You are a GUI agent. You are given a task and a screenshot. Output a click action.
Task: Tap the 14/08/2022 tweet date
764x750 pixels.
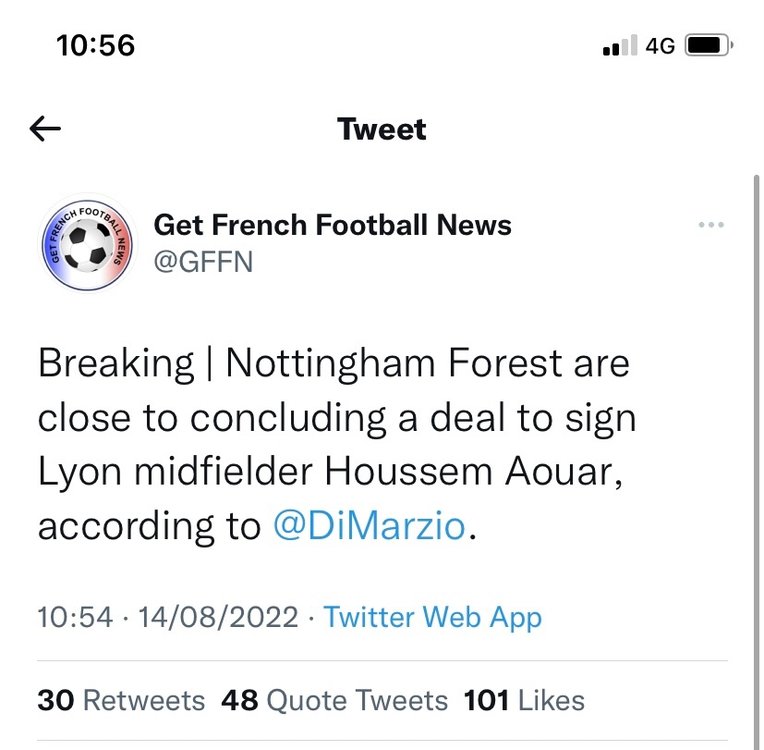click(218, 617)
